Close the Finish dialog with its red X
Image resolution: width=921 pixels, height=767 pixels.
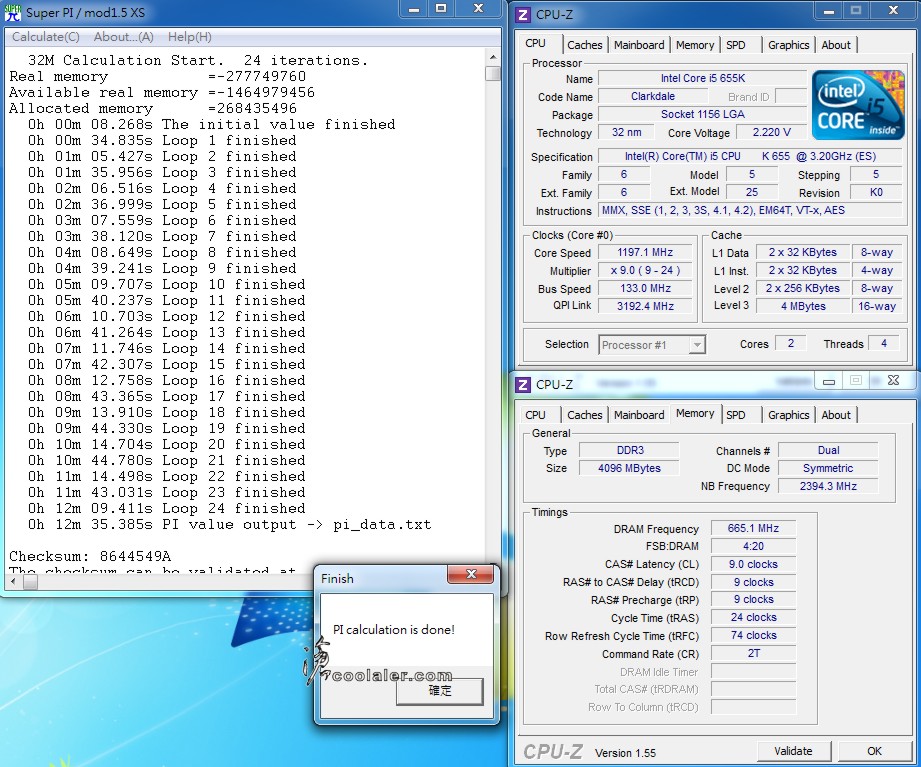coord(470,574)
